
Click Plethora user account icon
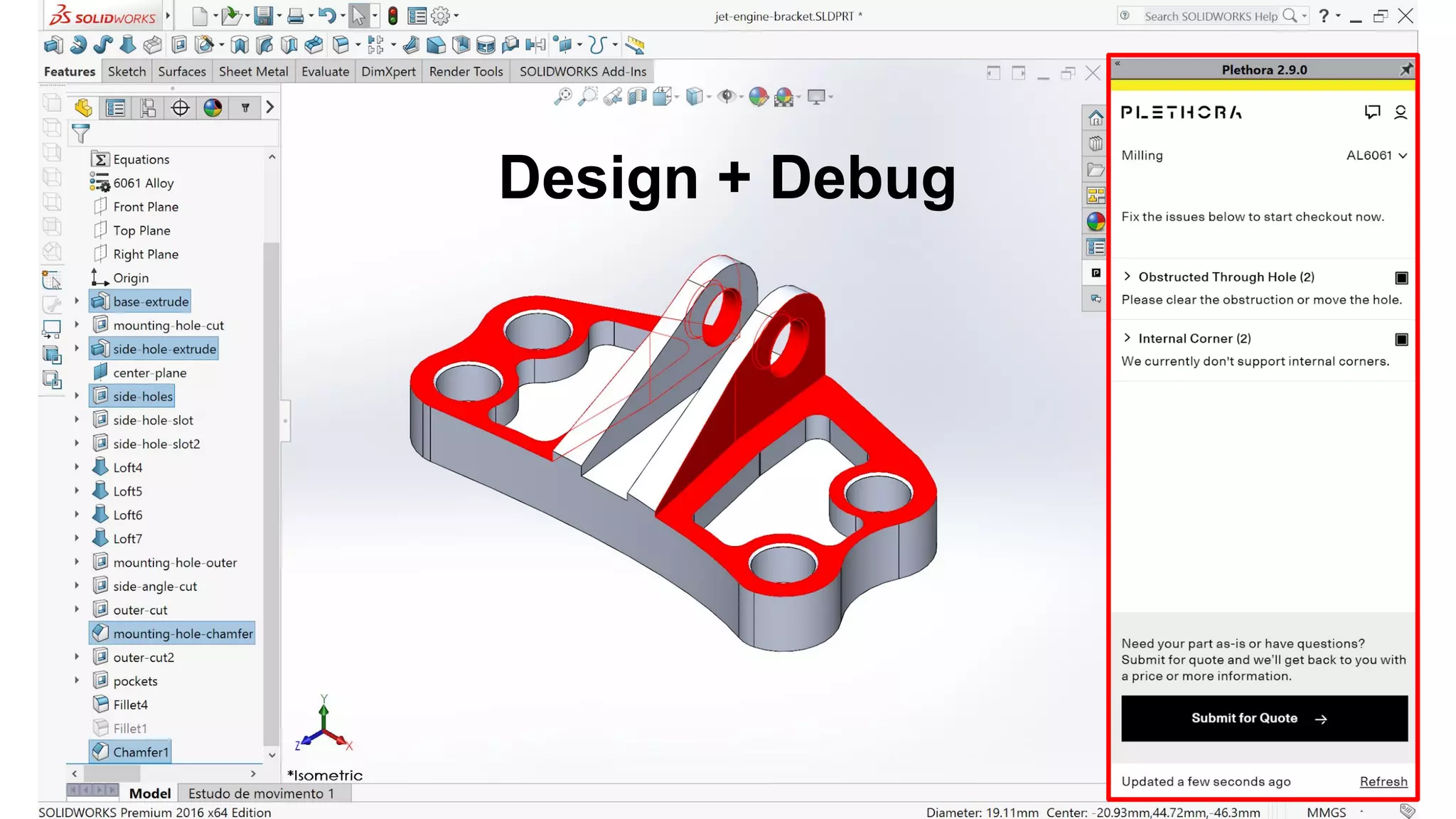tap(1401, 112)
